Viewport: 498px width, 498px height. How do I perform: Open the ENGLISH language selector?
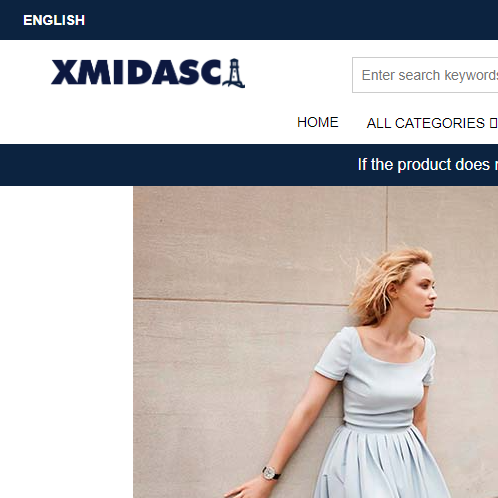54,20
